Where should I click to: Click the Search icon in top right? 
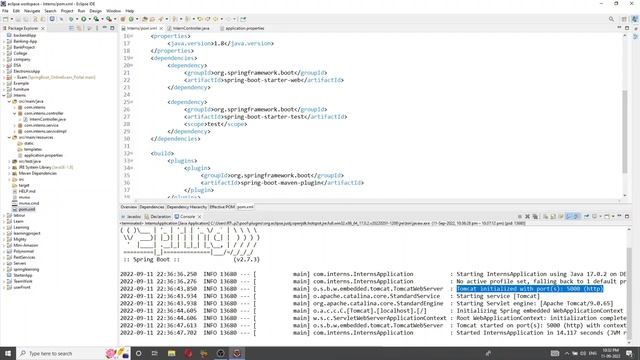(611, 19)
